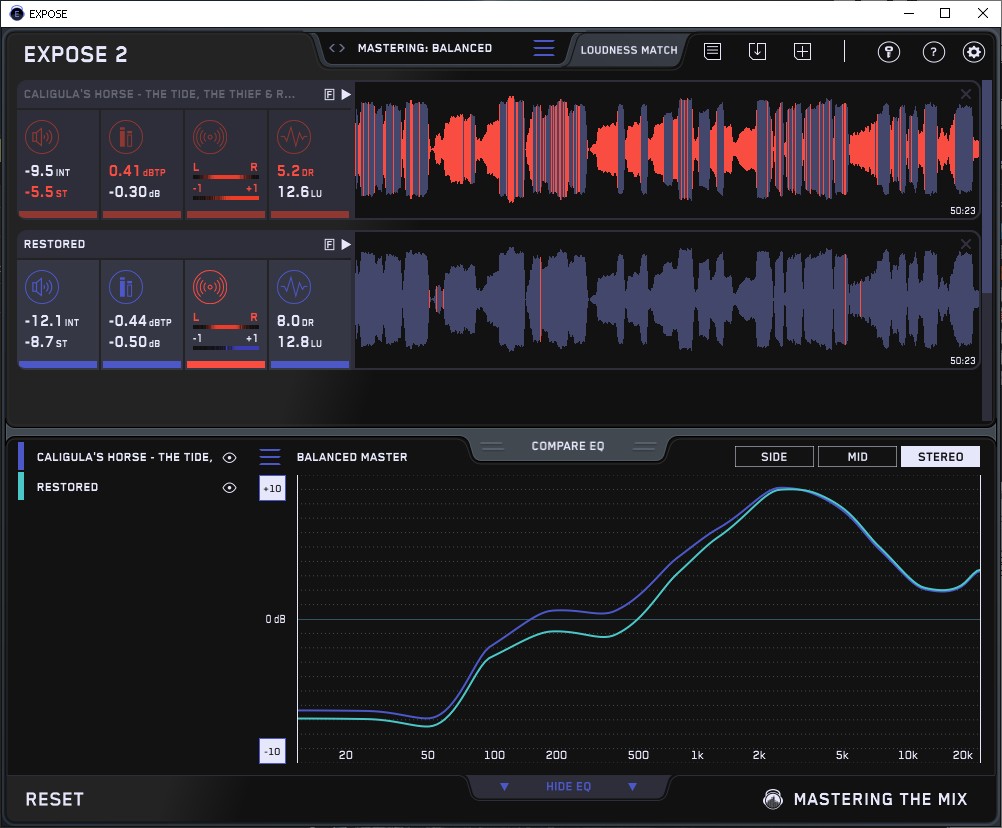Click the Balanced Master label
Viewport: 1002px width, 828px height.
coord(352,457)
